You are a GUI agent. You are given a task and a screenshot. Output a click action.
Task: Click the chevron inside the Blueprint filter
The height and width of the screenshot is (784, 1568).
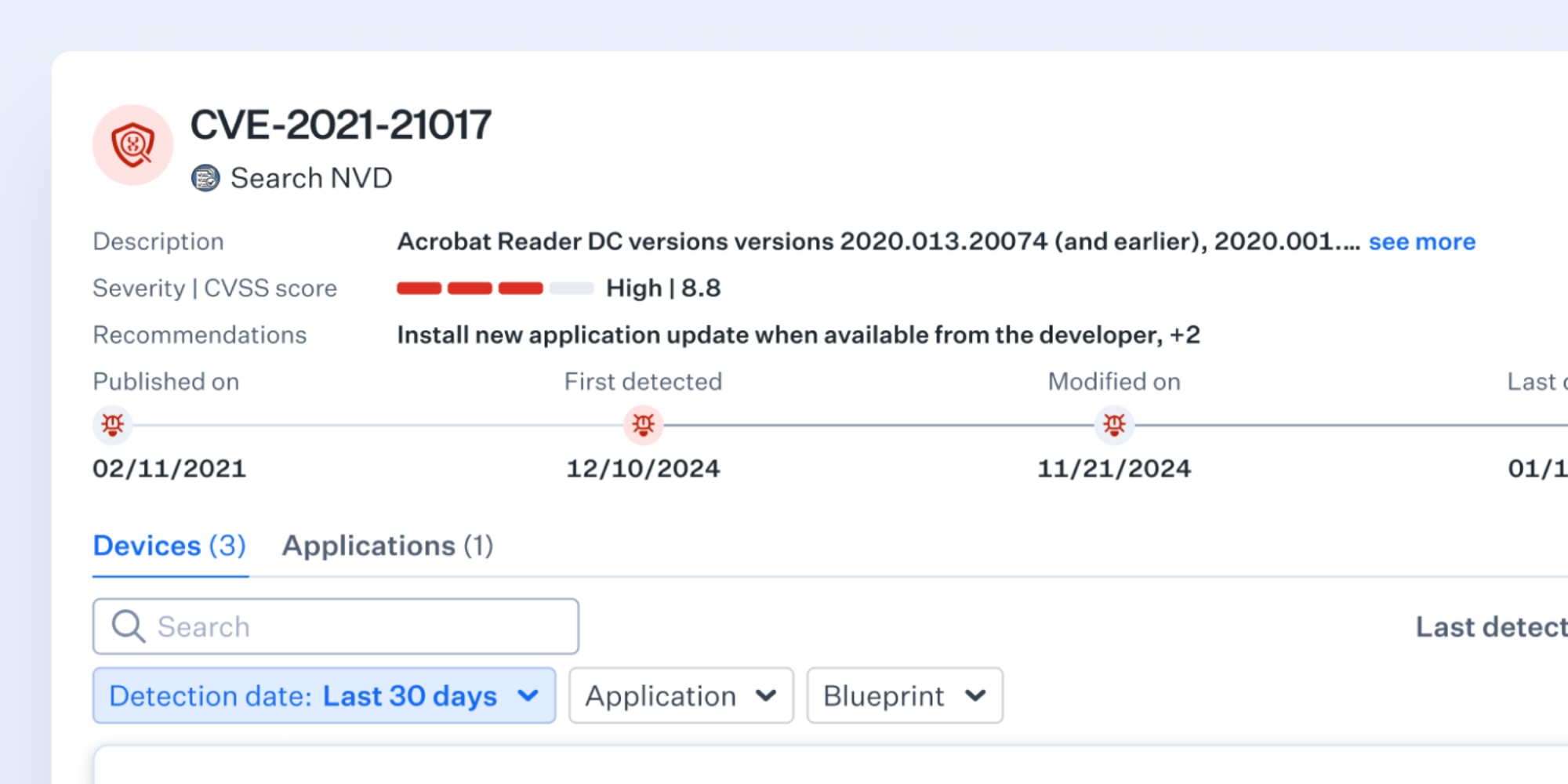(x=976, y=695)
